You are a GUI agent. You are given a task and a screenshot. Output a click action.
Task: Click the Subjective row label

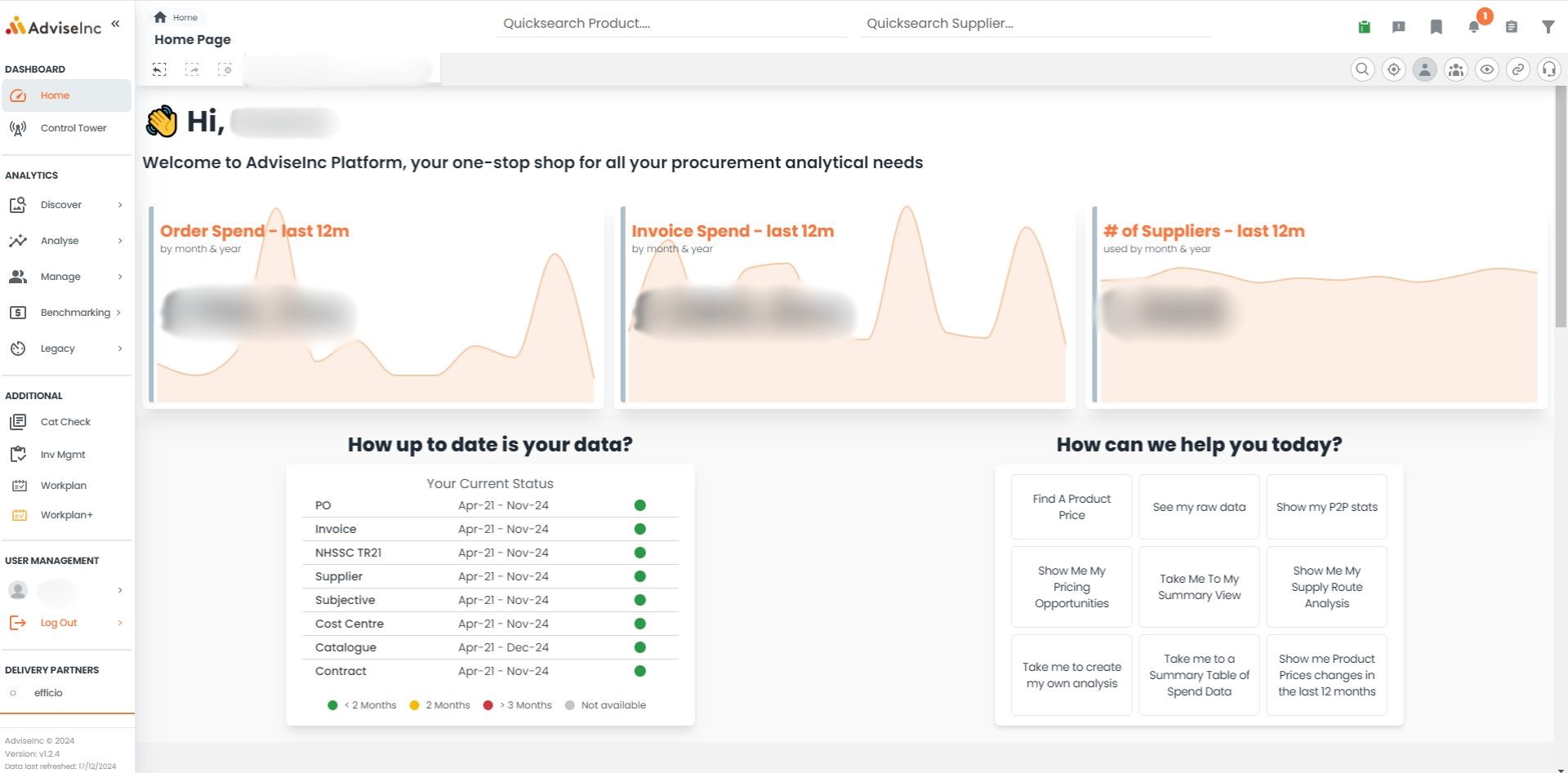click(345, 600)
